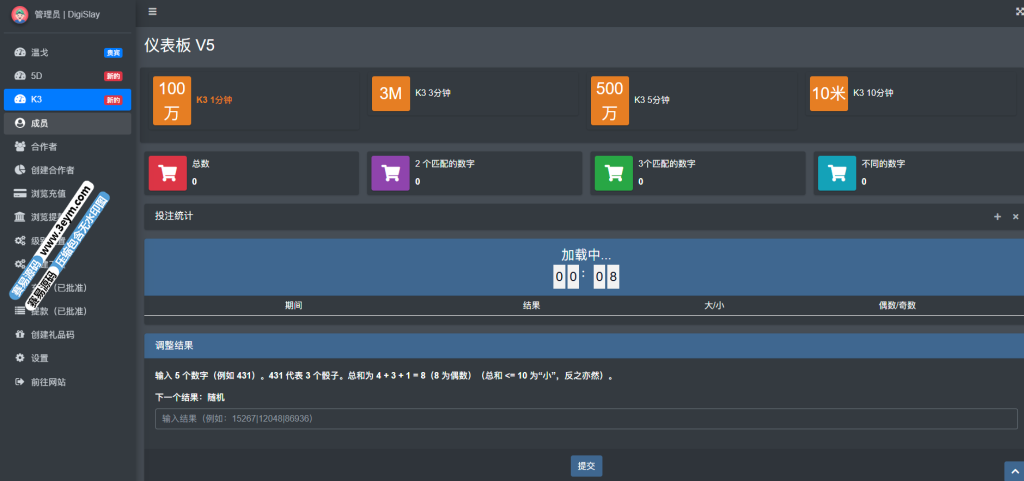Open 设置 via the gear icon in sidebar
The height and width of the screenshot is (481, 1024).
pyautogui.click(x=20, y=358)
